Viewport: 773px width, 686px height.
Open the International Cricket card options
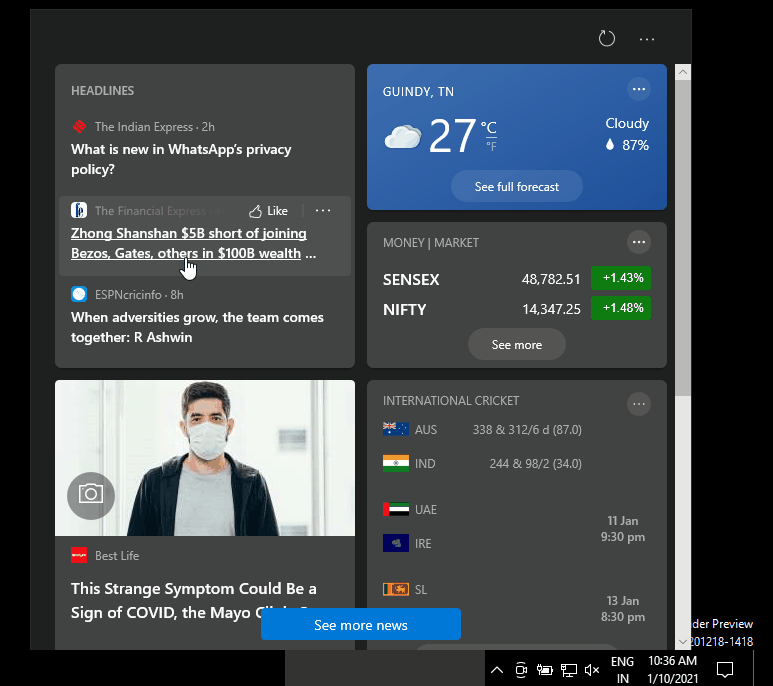(x=638, y=403)
